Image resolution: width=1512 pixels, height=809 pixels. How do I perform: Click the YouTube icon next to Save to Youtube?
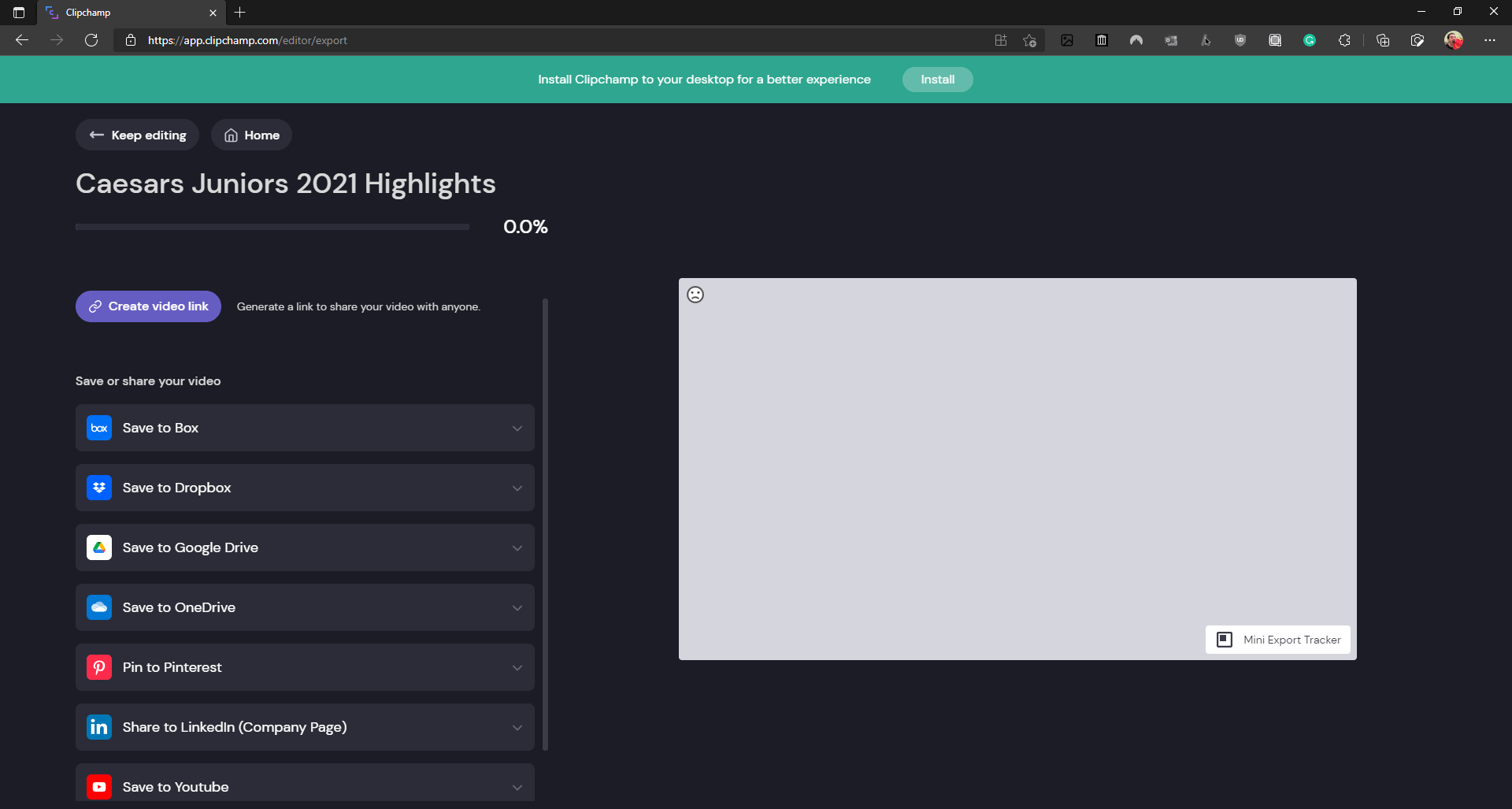coord(99,786)
